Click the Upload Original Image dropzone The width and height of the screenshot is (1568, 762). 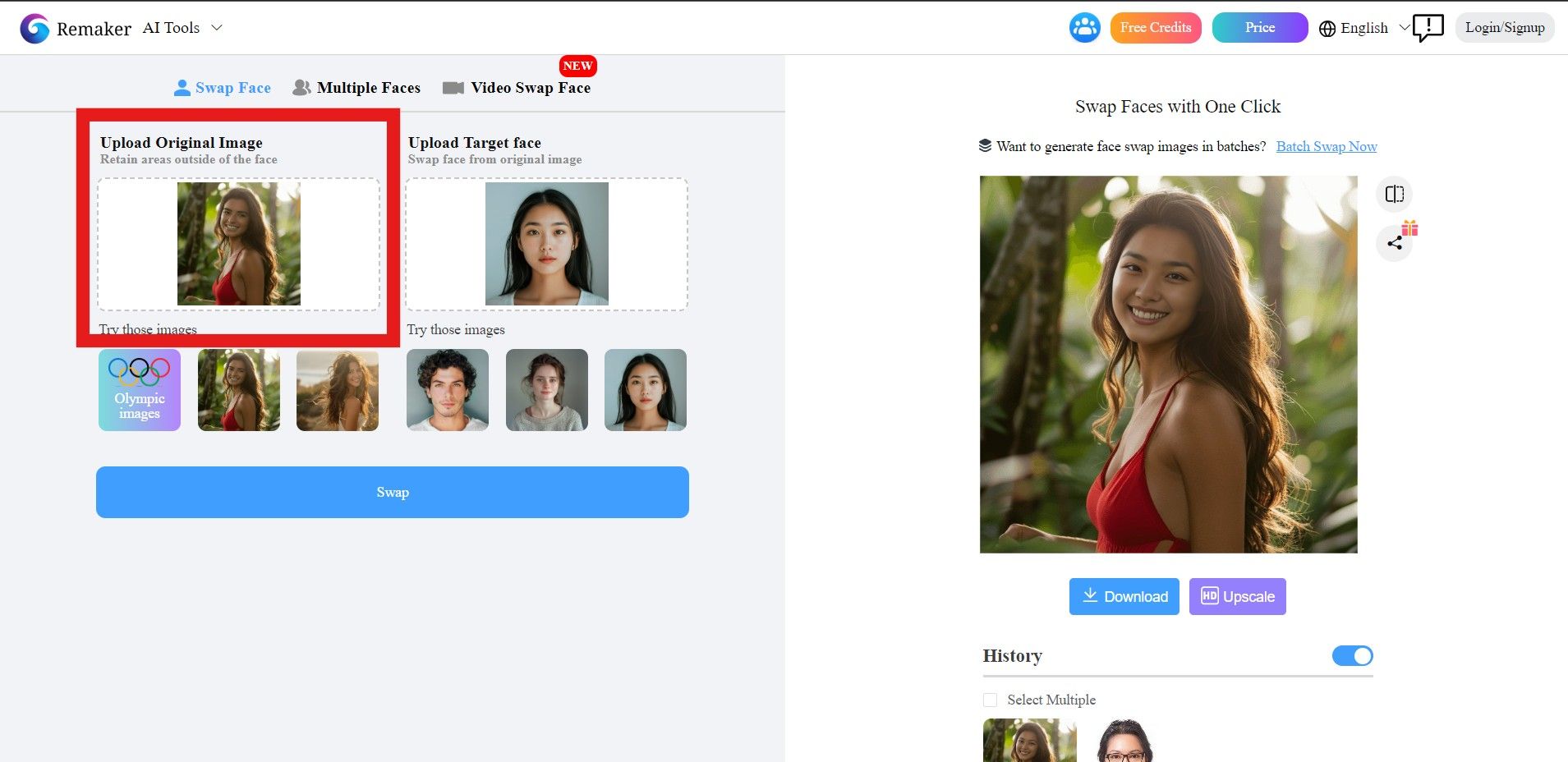pos(239,245)
